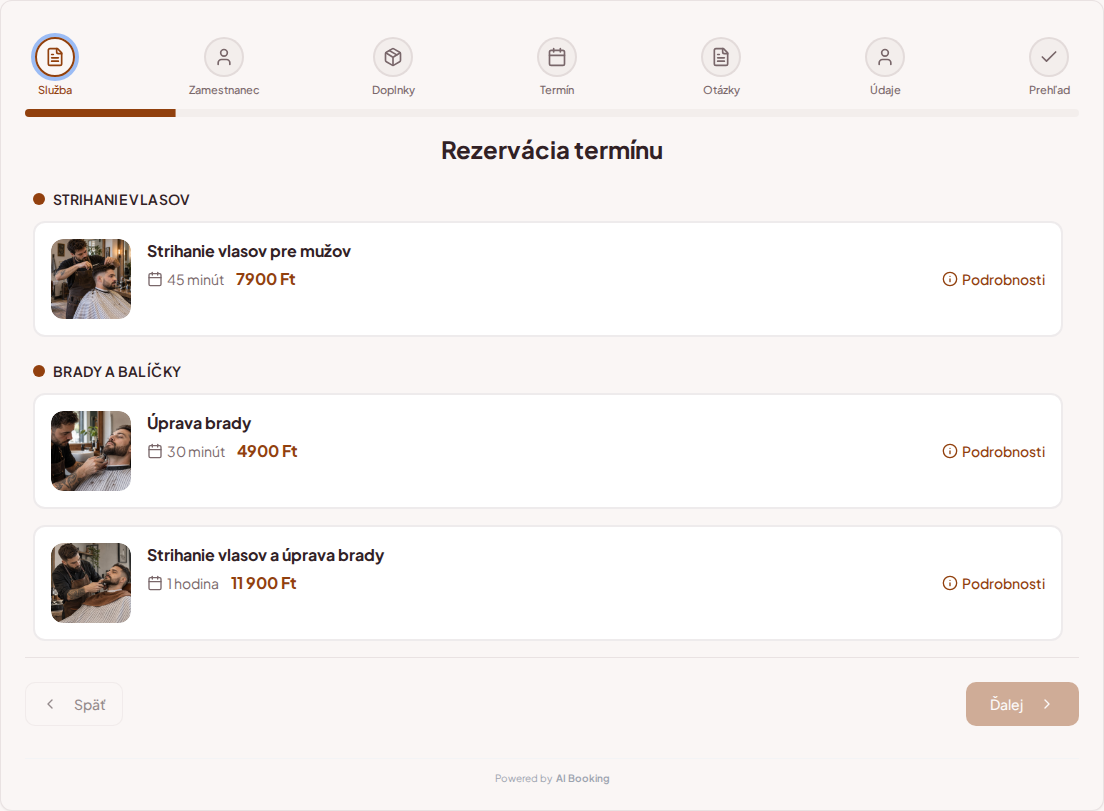Click the Strihanie vlasov a úprava brady photo
The width and height of the screenshot is (1104, 811).
tap(91, 583)
